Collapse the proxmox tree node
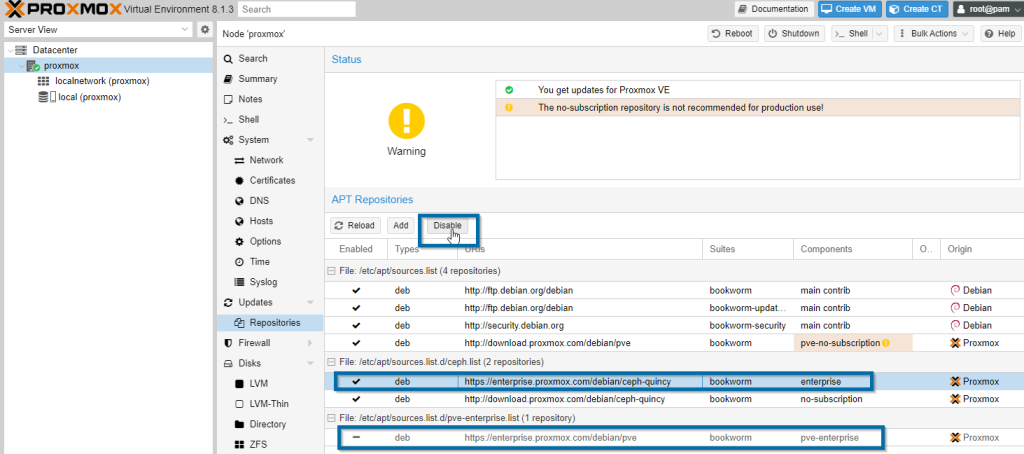The image size is (1024, 454). tap(22, 66)
